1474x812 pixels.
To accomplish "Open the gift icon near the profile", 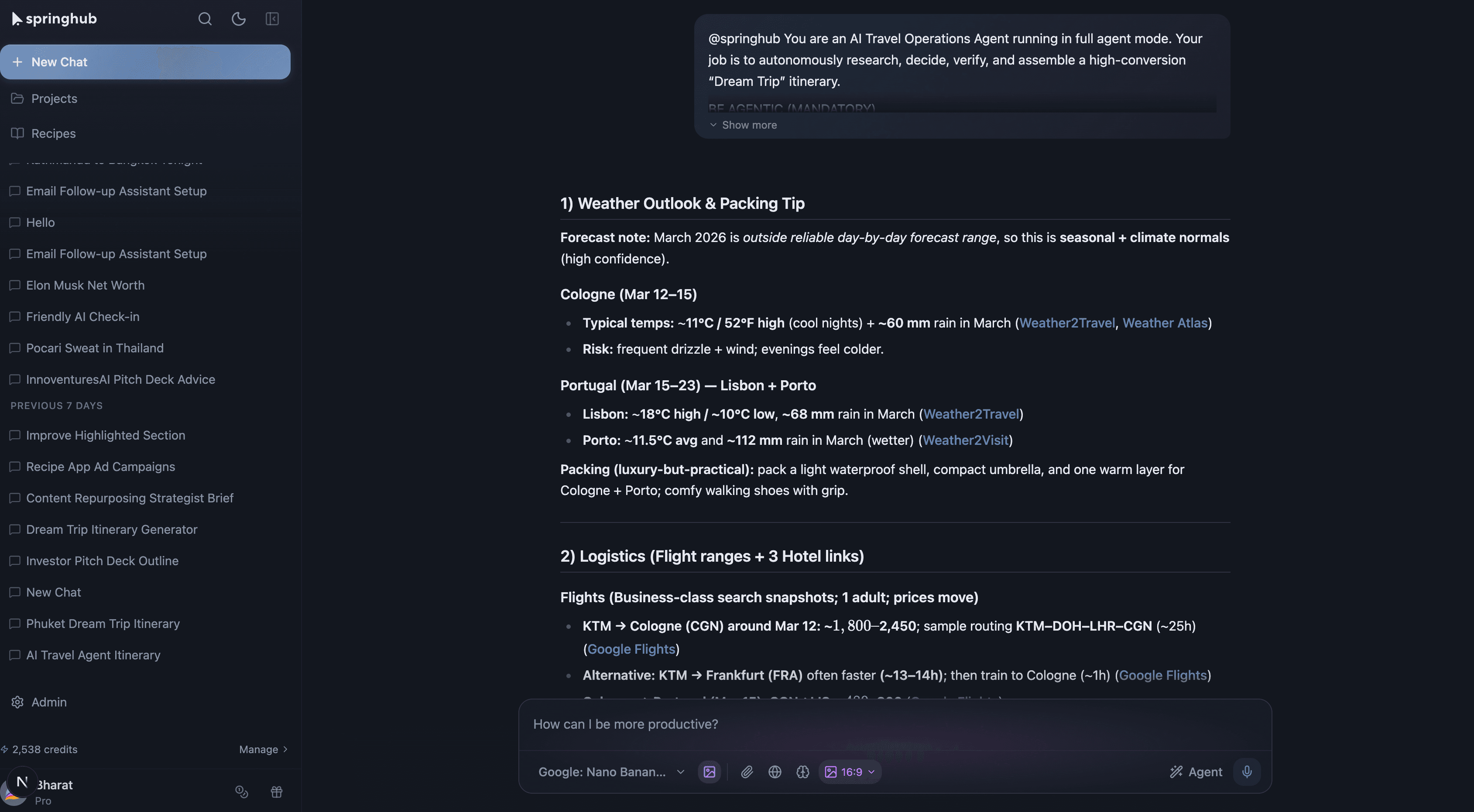I will coord(276,792).
